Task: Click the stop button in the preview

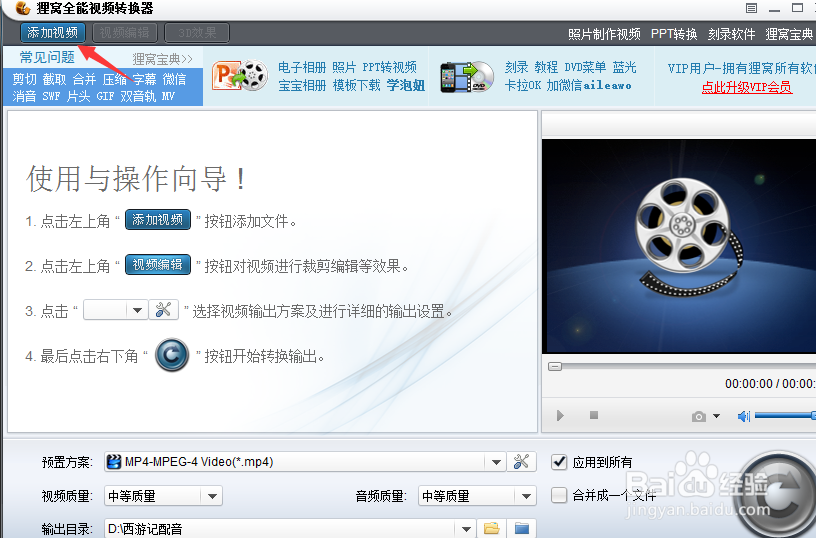Action: (x=594, y=415)
